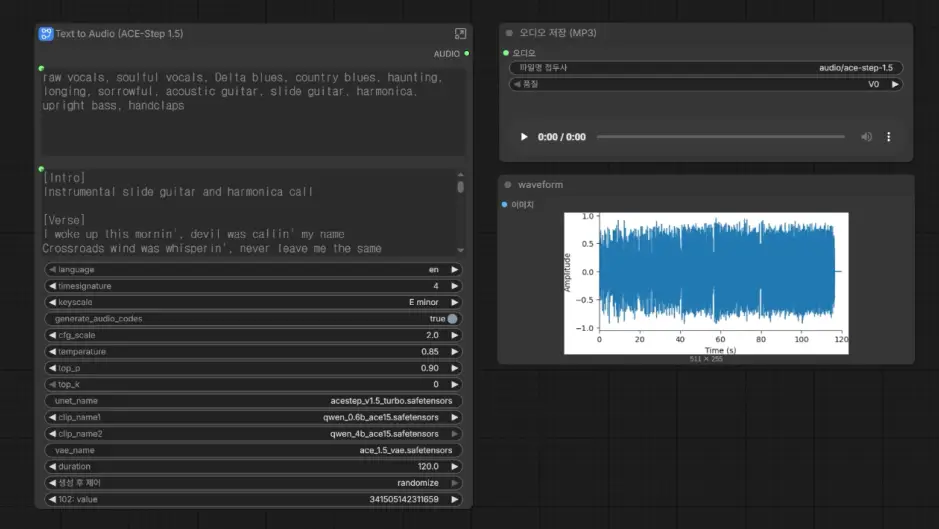Click the audio player progress bar
The width and height of the screenshot is (939, 529).
click(x=720, y=137)
